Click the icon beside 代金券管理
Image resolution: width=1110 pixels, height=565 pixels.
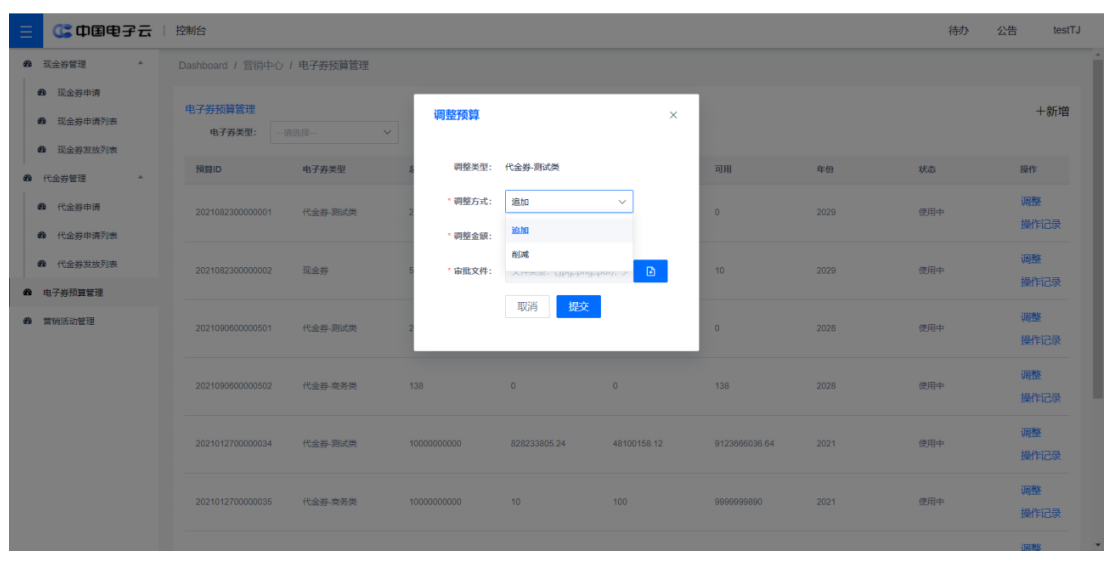(x=28, y=178)
